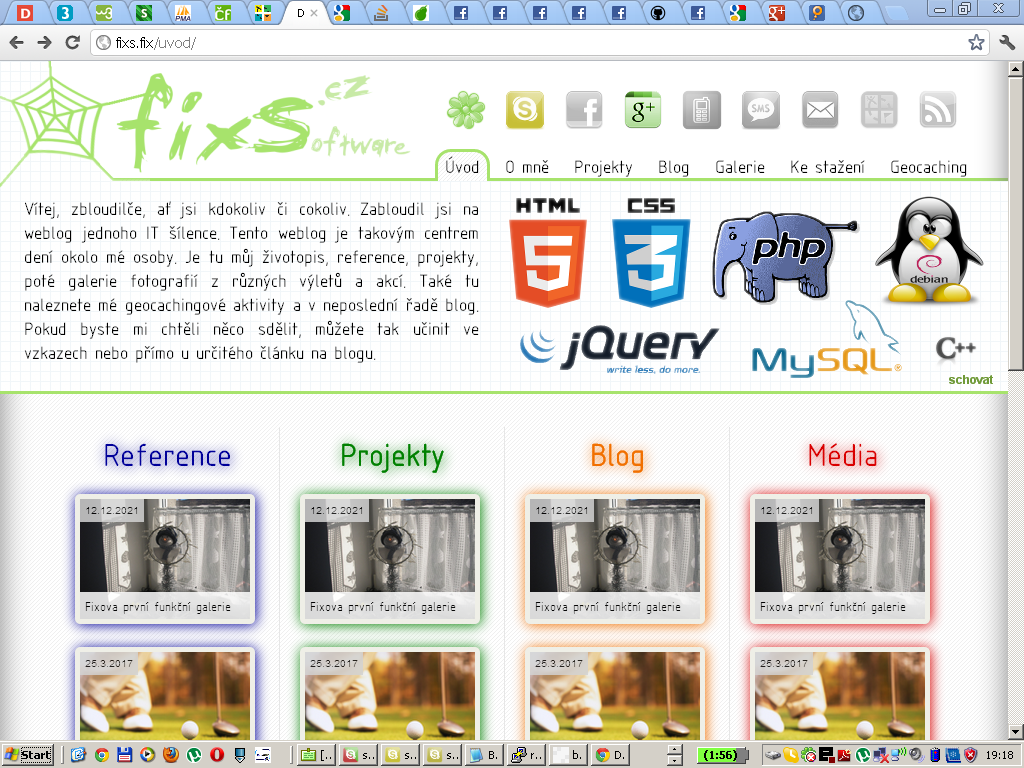Click the Start button
The width and height of the screenshot is (1024, 768).
pos(28,755)
